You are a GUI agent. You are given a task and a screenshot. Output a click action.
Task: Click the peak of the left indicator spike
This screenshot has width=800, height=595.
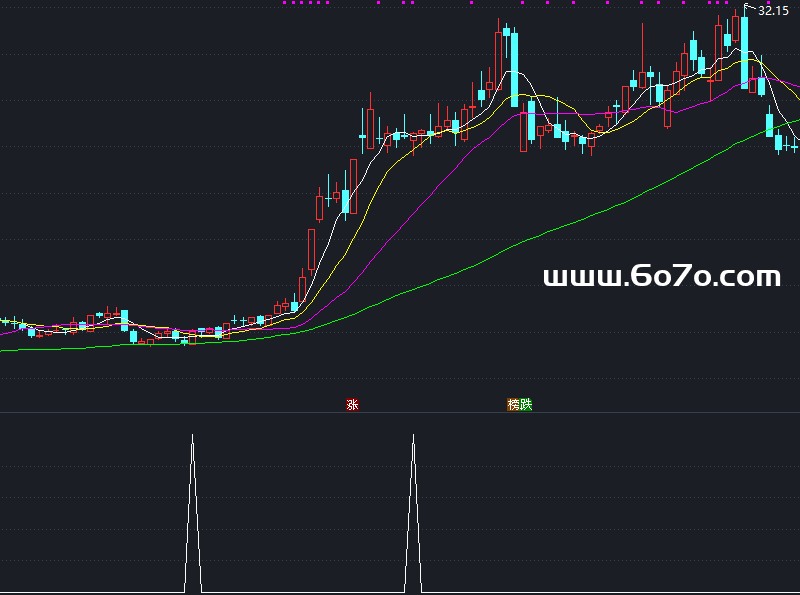[x=193, y=437]
